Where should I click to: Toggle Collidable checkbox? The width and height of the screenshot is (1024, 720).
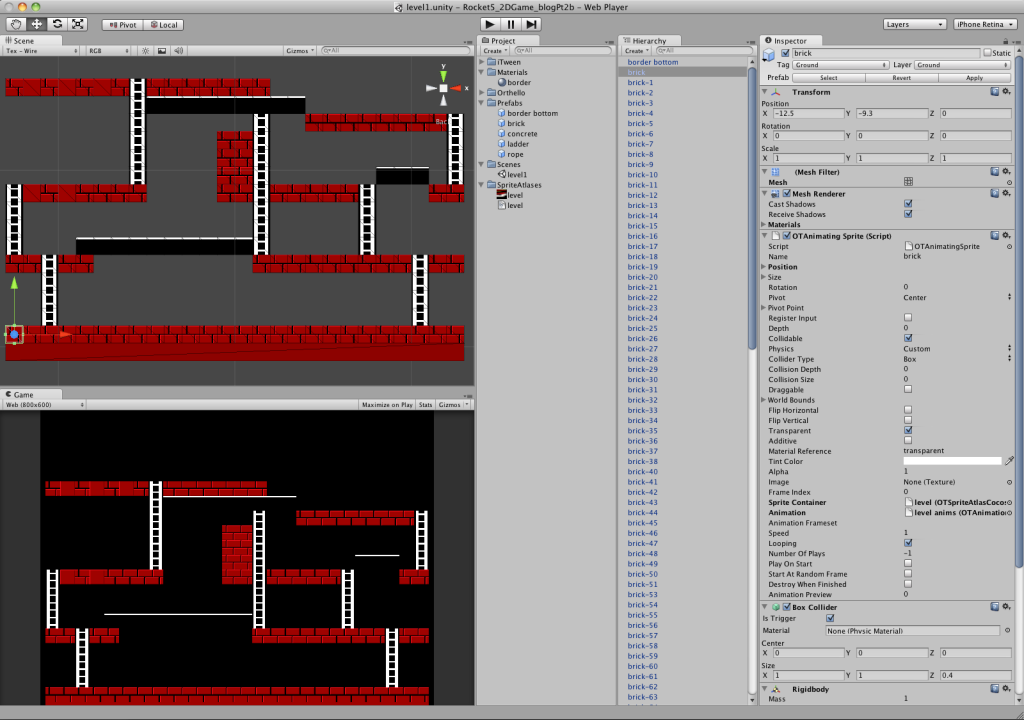(x=908, y=338)
